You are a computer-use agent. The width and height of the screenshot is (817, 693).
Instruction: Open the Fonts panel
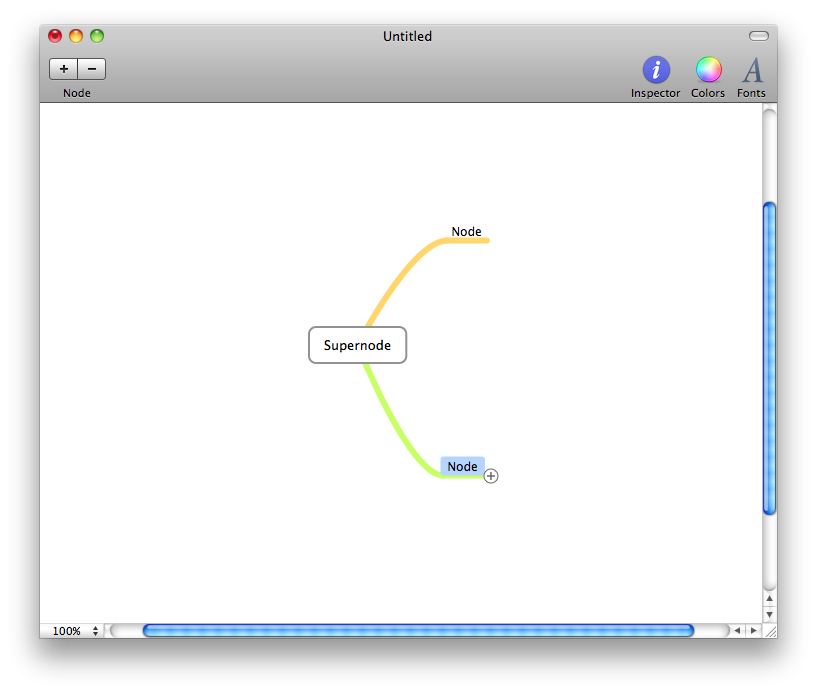(x=751, y=77)
